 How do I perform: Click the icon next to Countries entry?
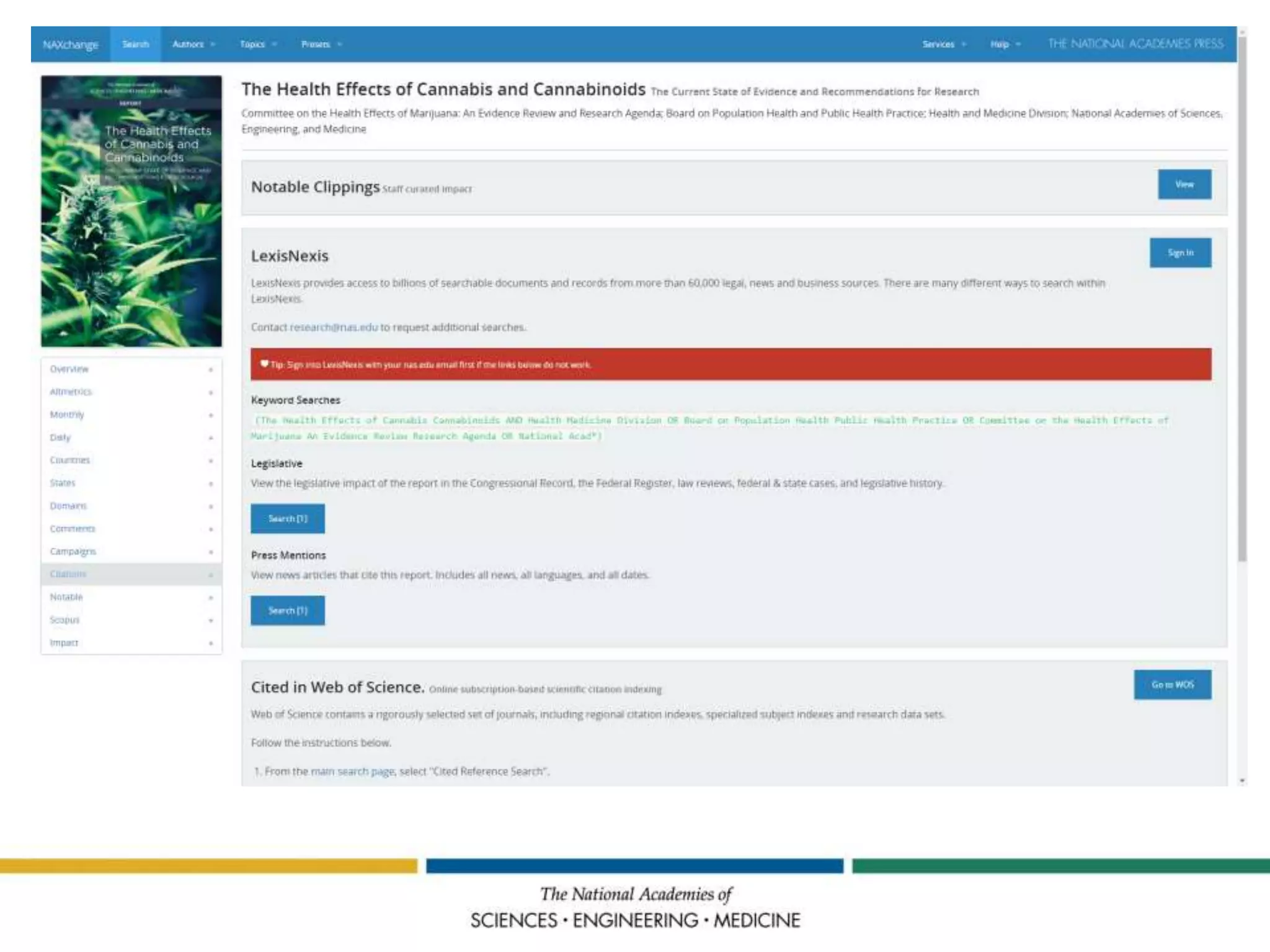point(211,461)
